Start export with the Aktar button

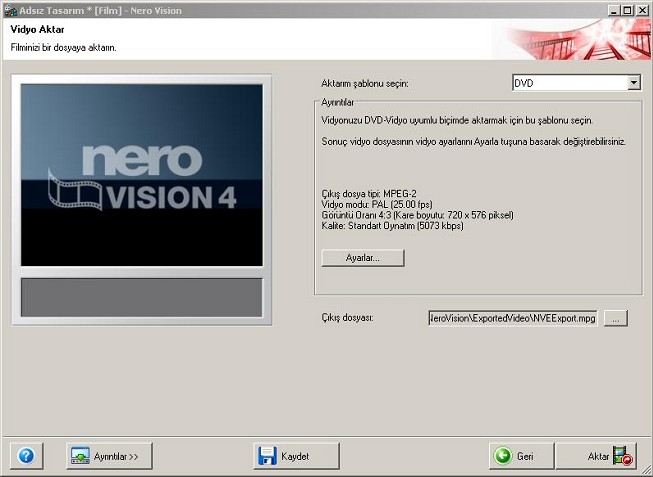point(596,456)
